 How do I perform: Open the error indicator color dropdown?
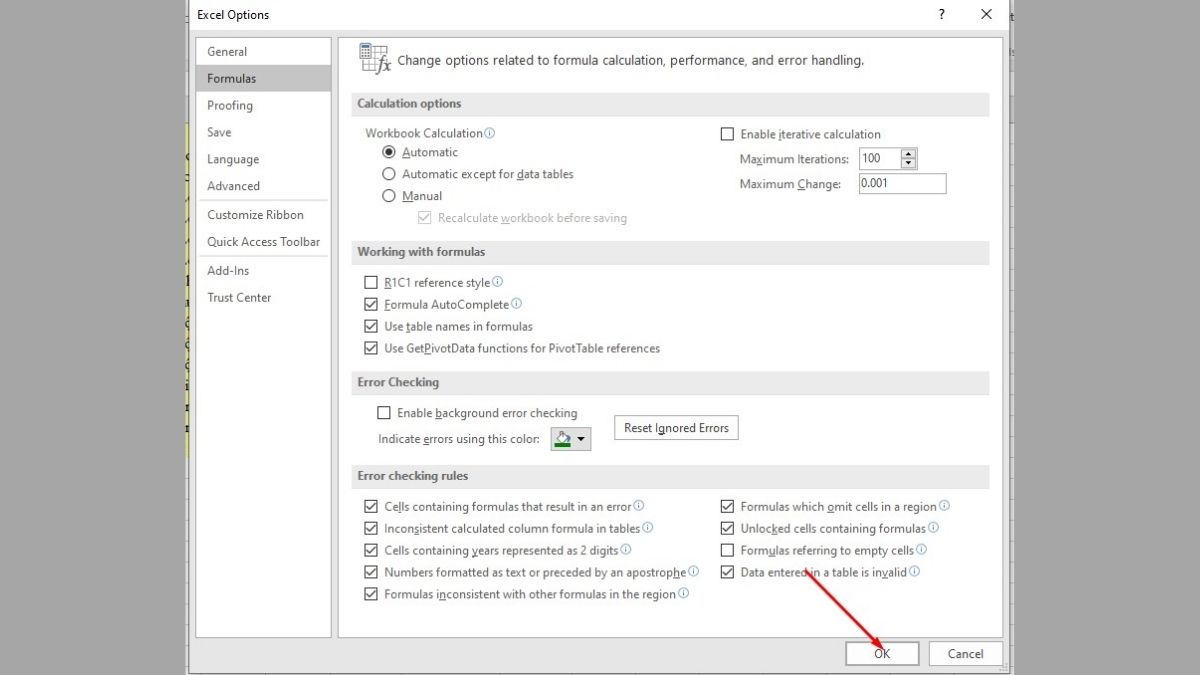tap(571, 439)
